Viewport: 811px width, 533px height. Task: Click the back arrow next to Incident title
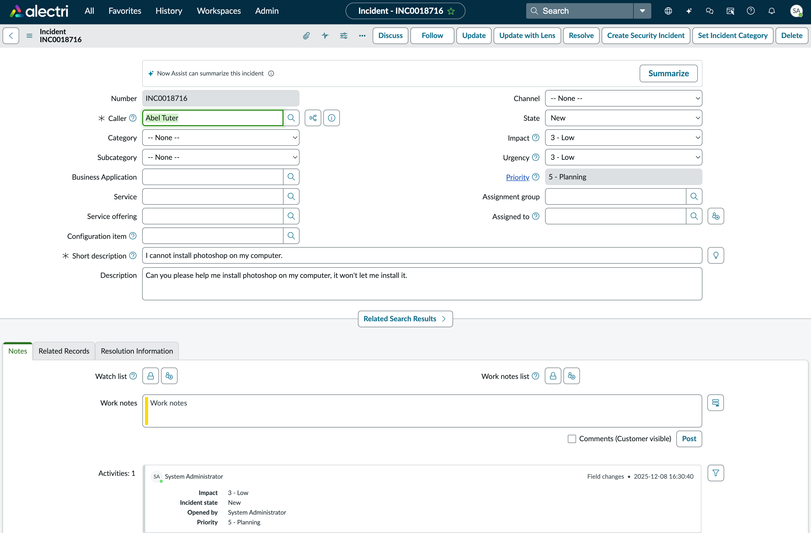[x=11, y=36]
